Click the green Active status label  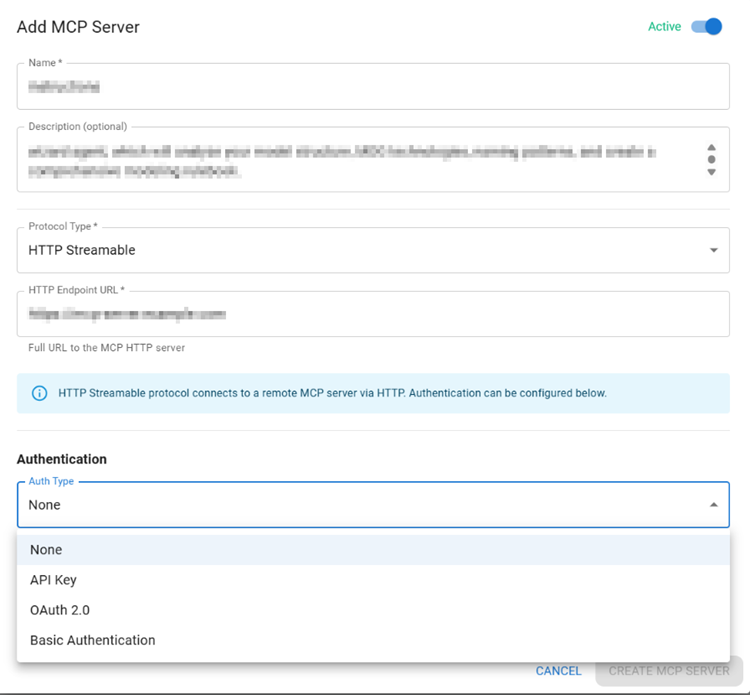[664, 27]
